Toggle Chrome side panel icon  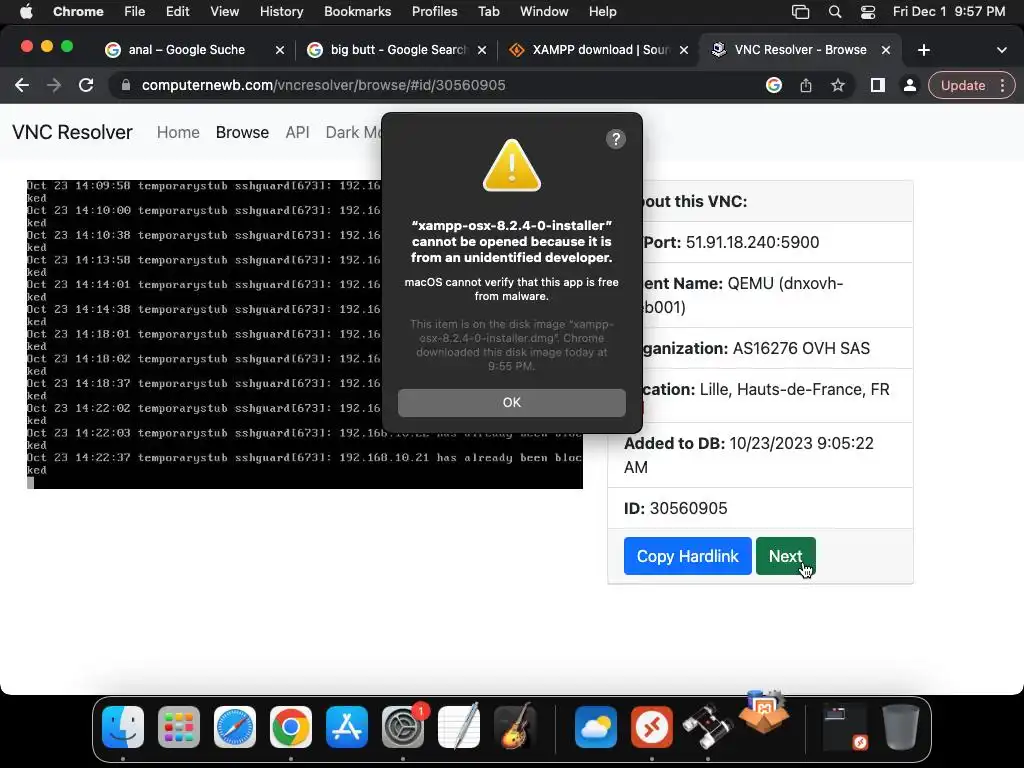[878, 85]
